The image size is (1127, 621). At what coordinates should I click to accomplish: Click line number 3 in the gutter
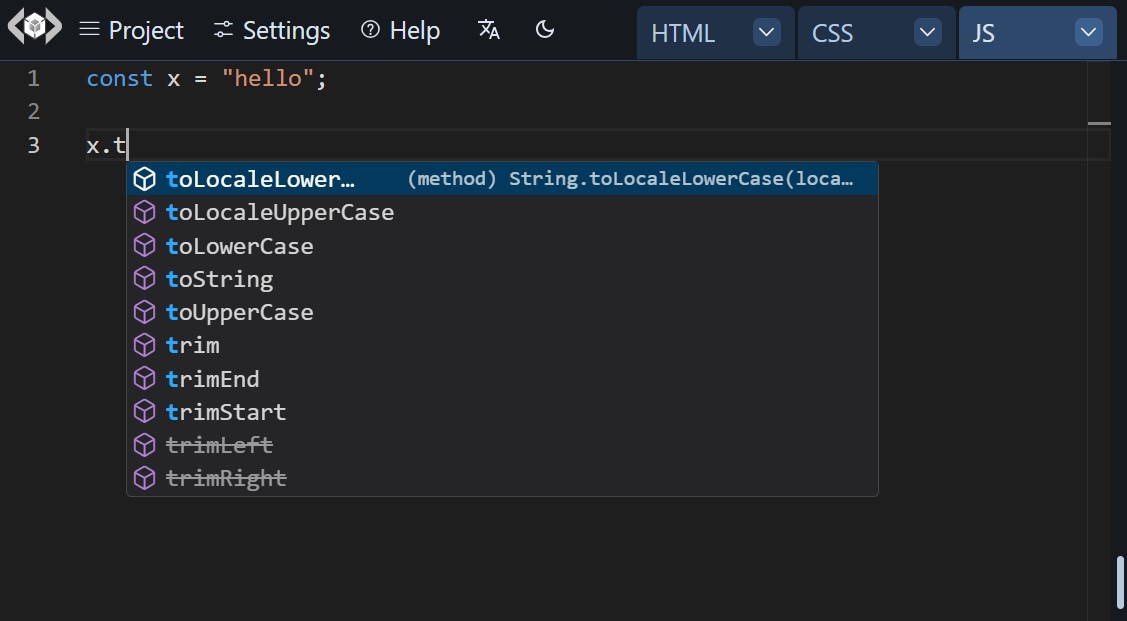pos(33,145)
